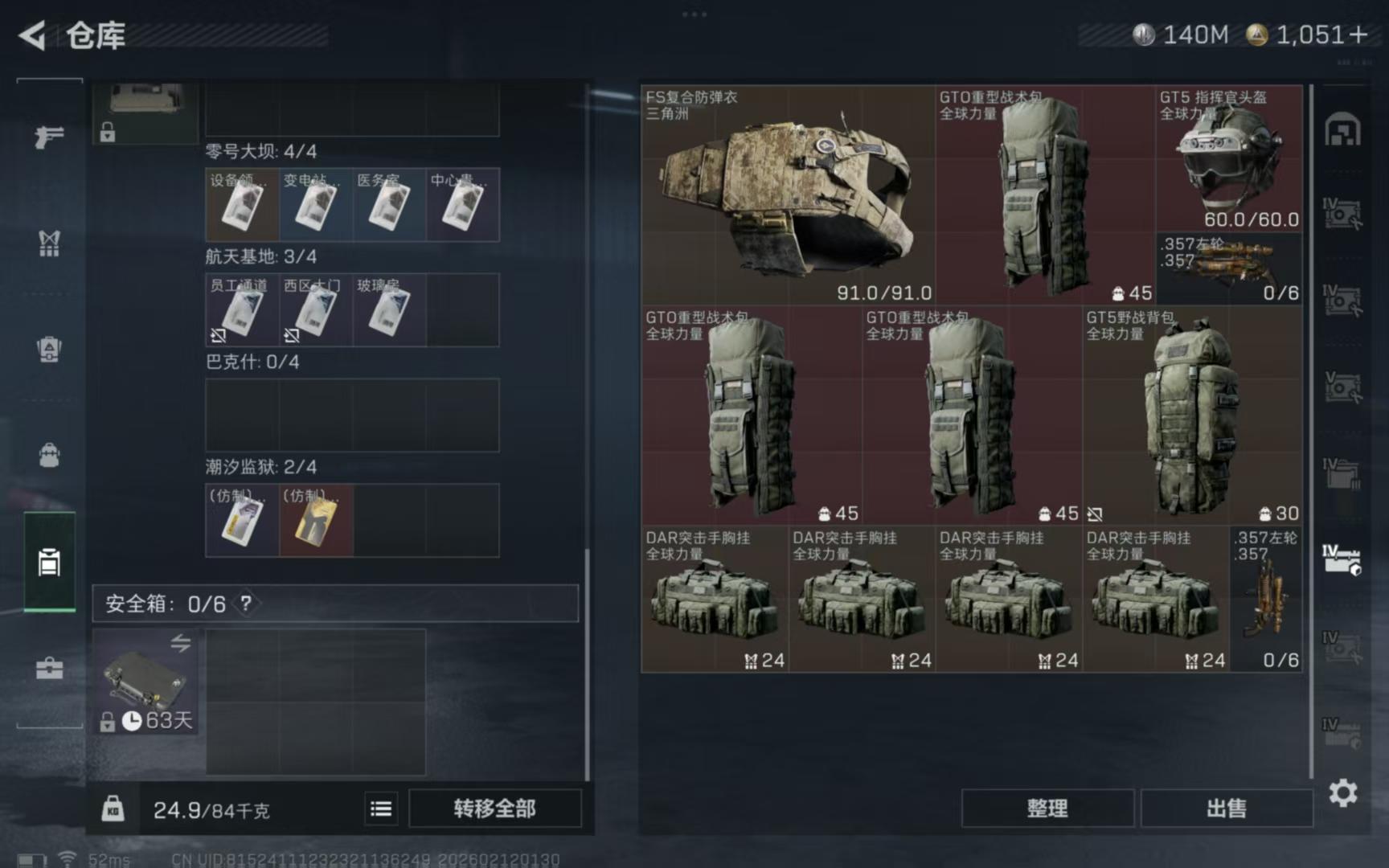Click the left panel vertical scrollbar
This screenshot has height=868, width=1389.
click(588, 663)
